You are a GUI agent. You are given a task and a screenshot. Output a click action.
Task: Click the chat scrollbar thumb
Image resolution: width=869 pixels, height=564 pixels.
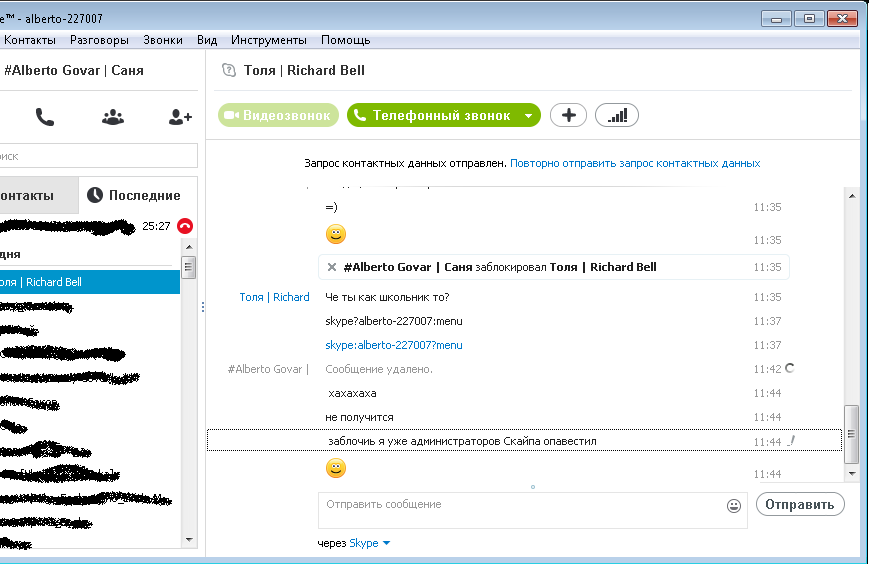click(851, 434)
